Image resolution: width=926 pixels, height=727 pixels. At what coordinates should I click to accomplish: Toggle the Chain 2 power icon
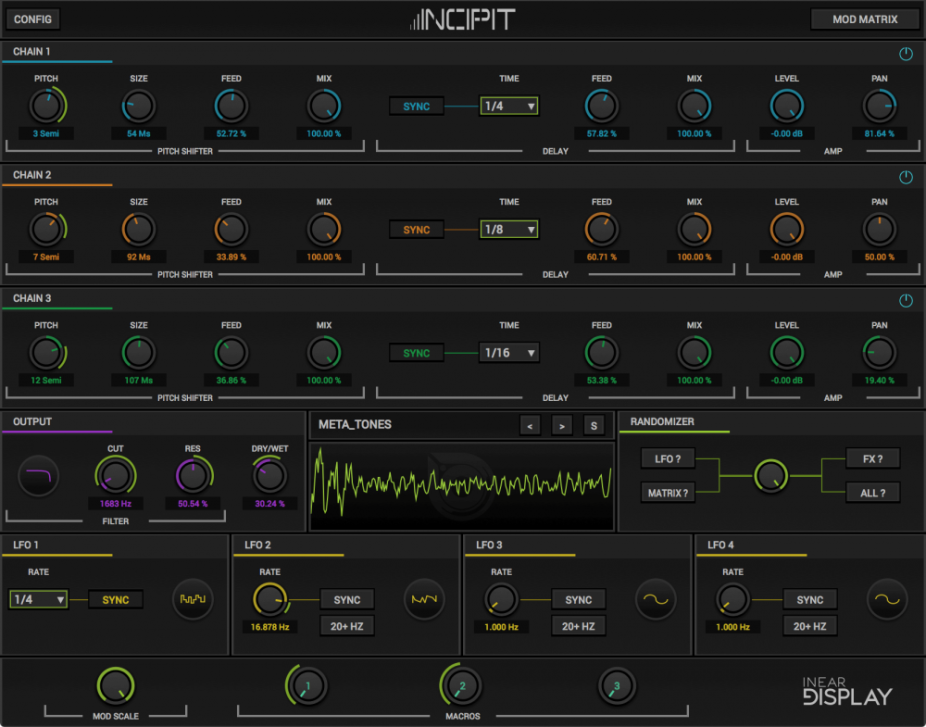(x=906, y=177)
